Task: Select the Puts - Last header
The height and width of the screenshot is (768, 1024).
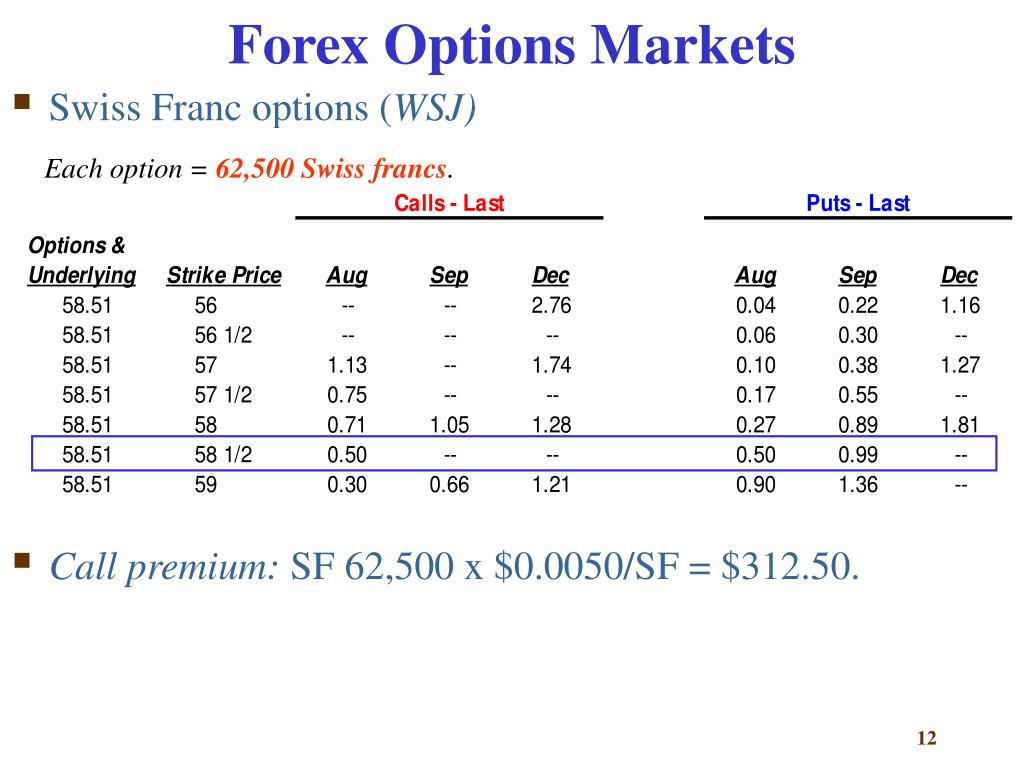Action: tap(857, 203)
